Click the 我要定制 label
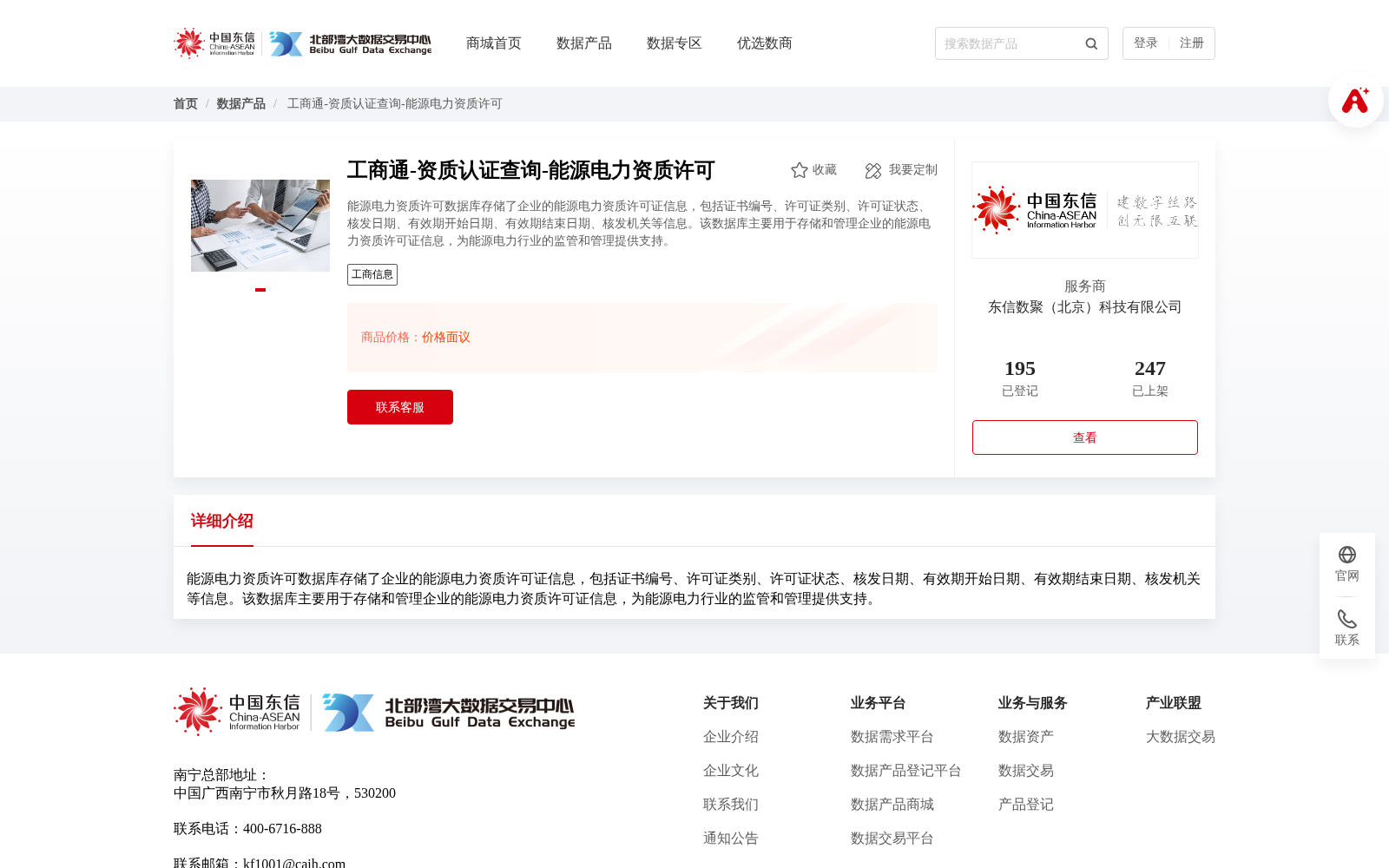 click(913, 170)
